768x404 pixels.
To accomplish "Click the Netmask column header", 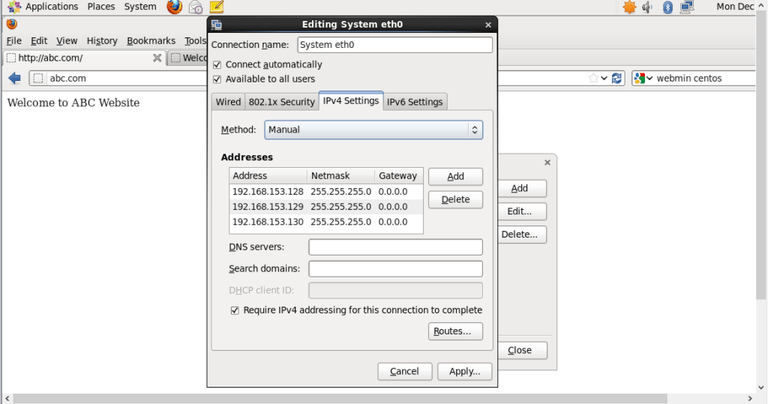I will pyautogui.click(x=340, y=176).
